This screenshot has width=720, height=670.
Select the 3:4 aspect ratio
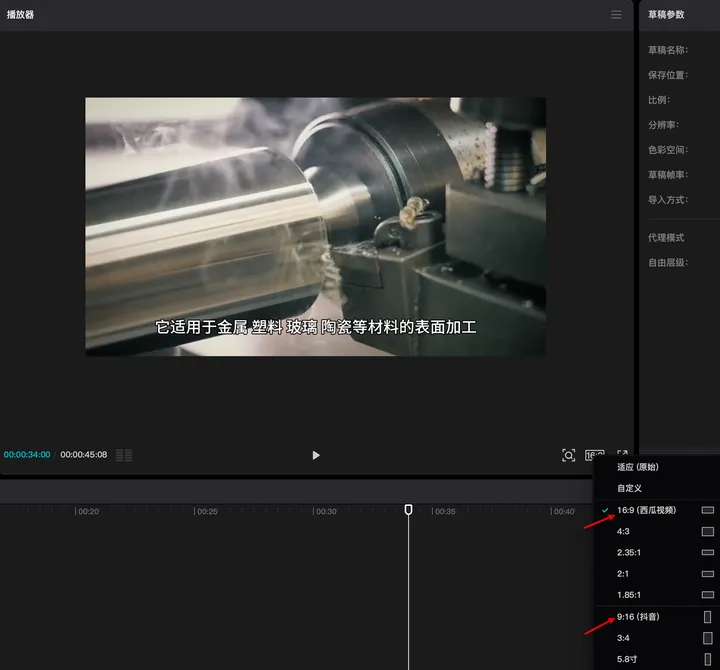coord(624,637)
